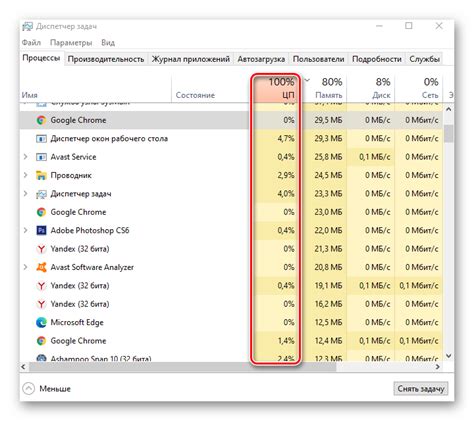The image size is (474, 421).
Task: Click the Проводник folder icon
Action: tap(41, 175)
